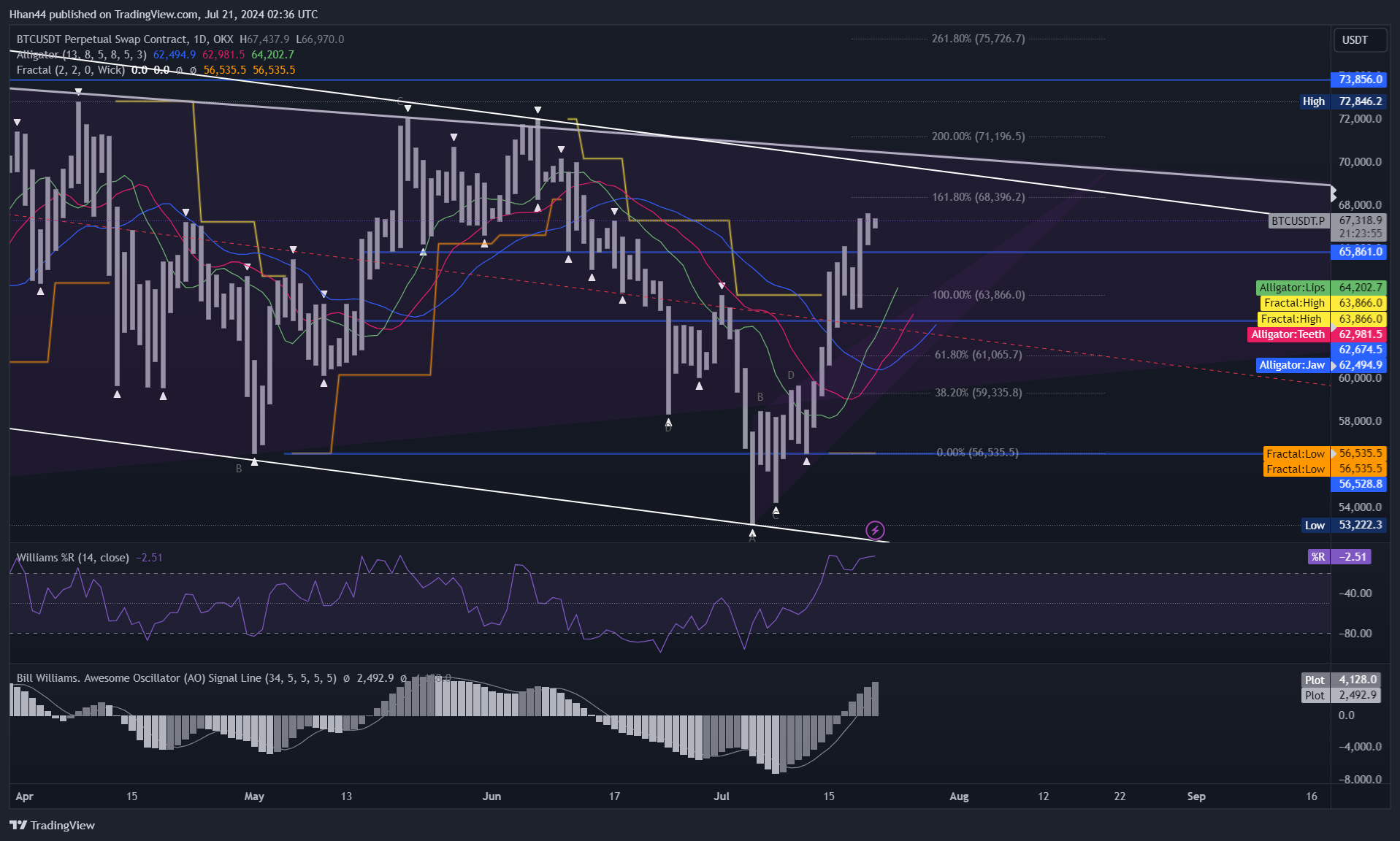Click Jul on the date axis
This screenshot has width=1400, height=841.
point(722,796)
